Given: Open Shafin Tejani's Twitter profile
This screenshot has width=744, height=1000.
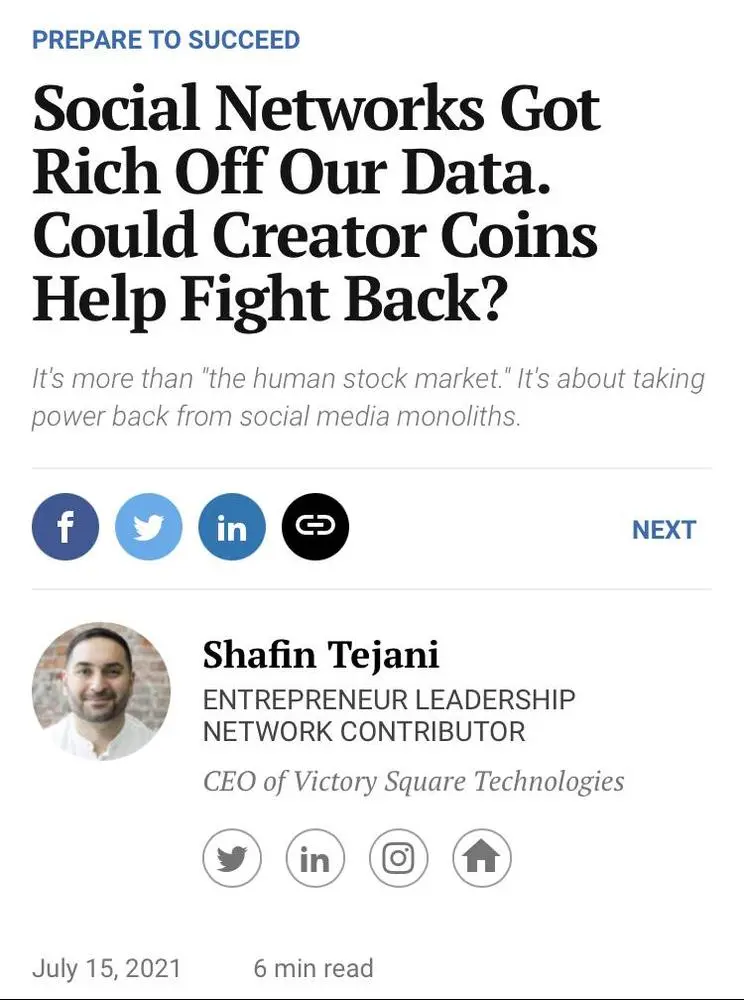Looking at the screenshot, I should tap(231, 858).
